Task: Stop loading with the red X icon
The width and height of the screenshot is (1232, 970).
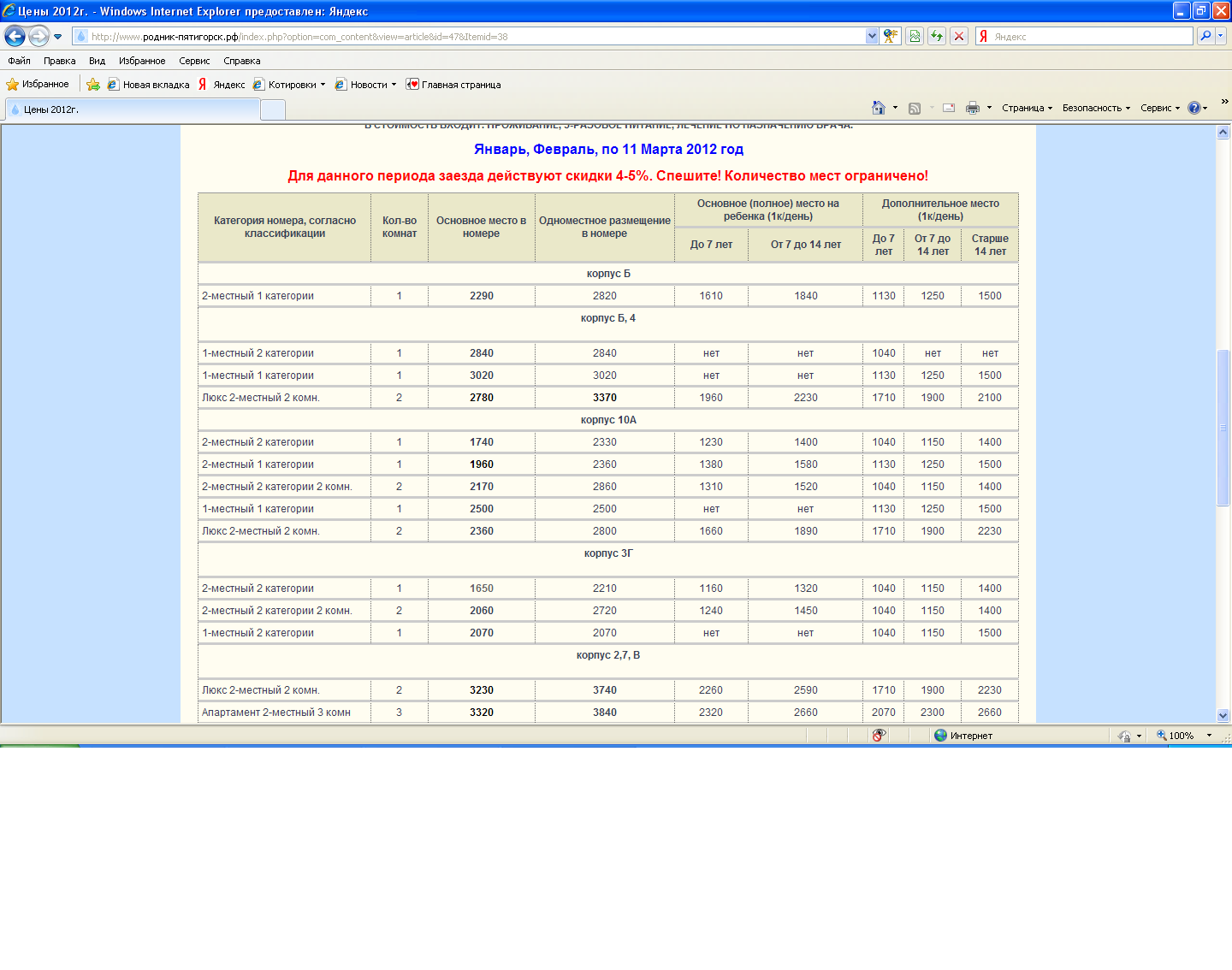Action: point(959,36)
